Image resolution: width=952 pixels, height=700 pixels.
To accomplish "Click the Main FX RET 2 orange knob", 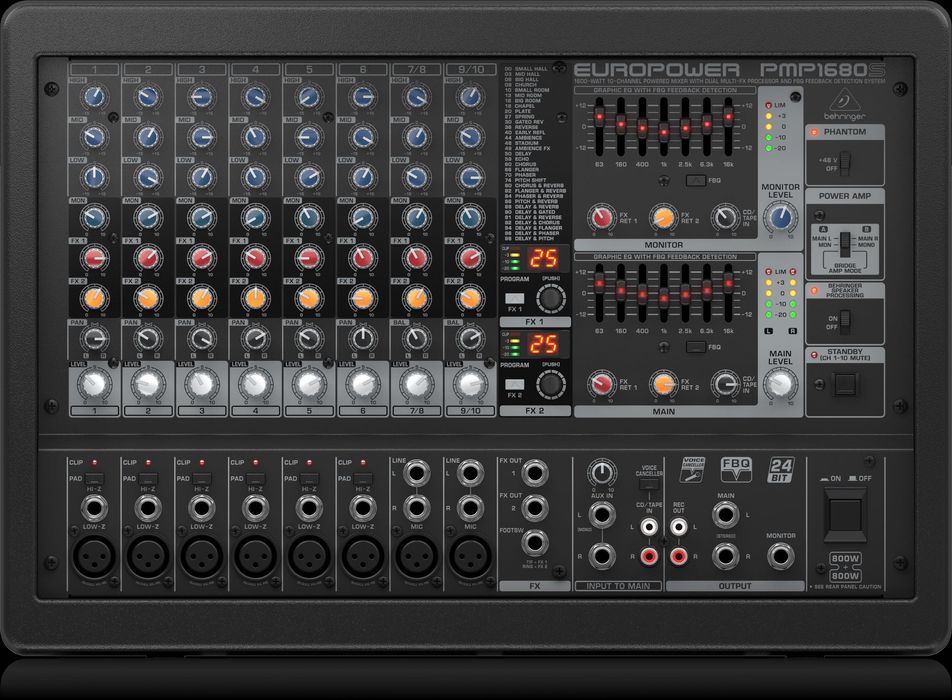I will point(663,384).
